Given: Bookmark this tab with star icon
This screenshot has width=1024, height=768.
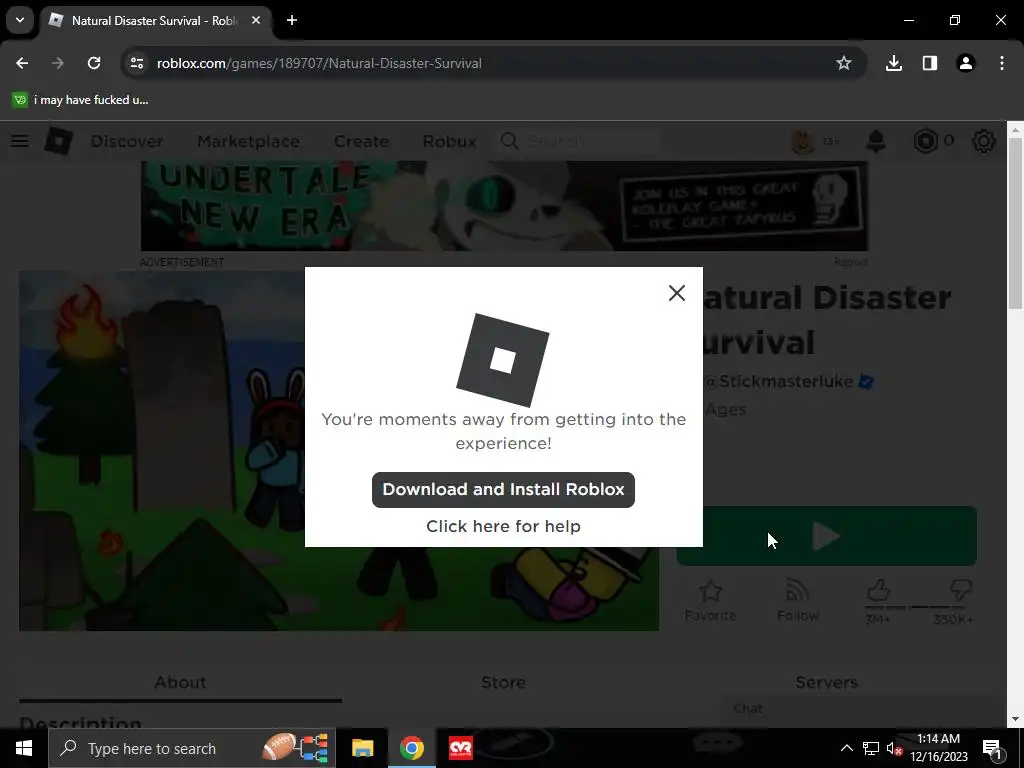Looking at the screenshot, I should pos(844,63).
